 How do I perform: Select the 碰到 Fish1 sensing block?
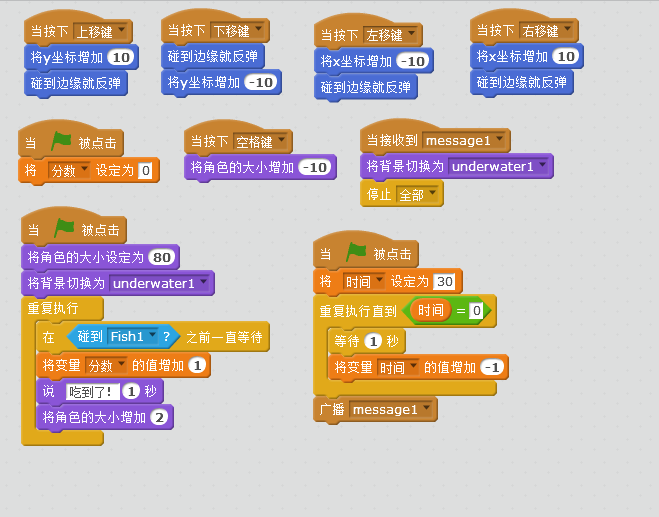(x=123, y=336)
